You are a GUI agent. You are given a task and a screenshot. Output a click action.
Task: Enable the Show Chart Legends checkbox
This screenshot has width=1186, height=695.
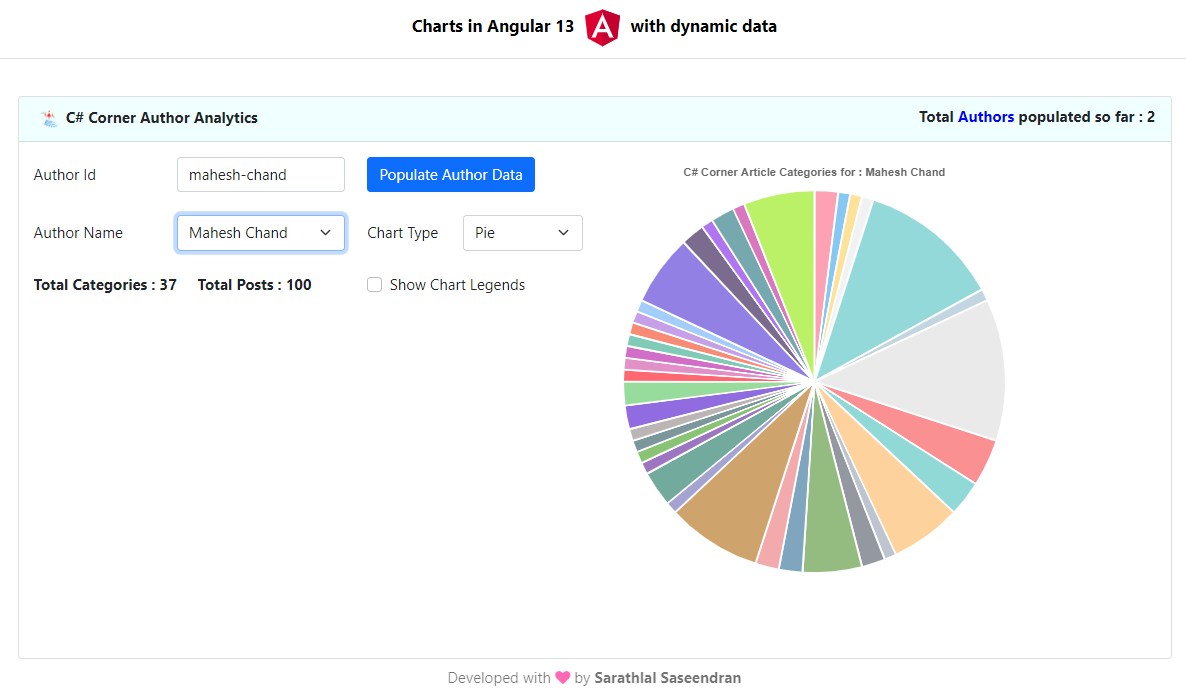tap(374, 284)
